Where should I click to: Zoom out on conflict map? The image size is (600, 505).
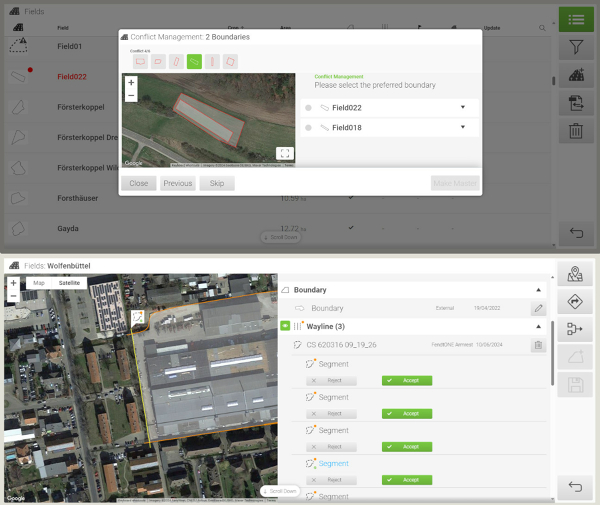[x=131, y=95]
